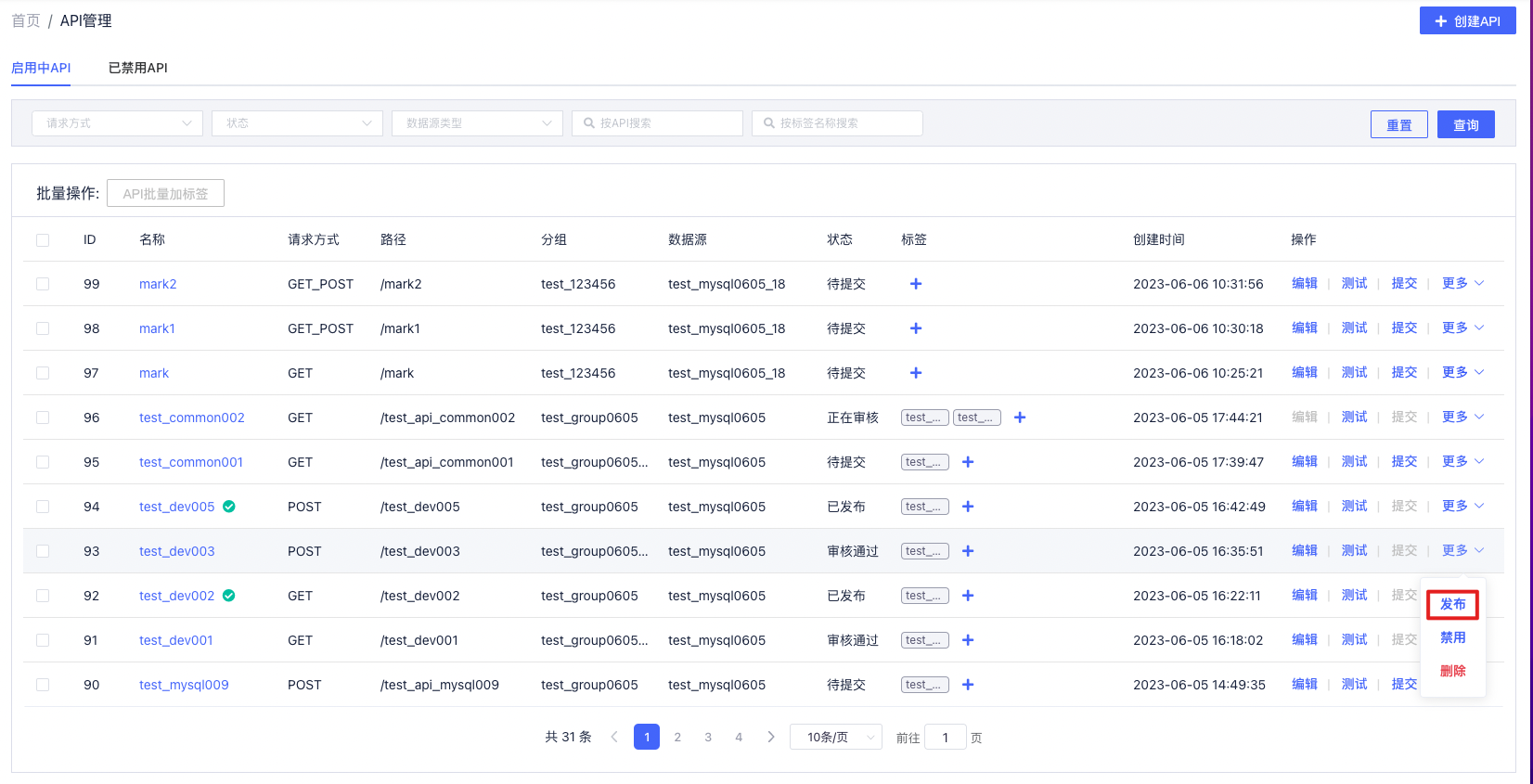1533x784 pixels.
Task: Click the green published badge beside test_dev005
Action: pyautogui.click(x=229, y=507)
